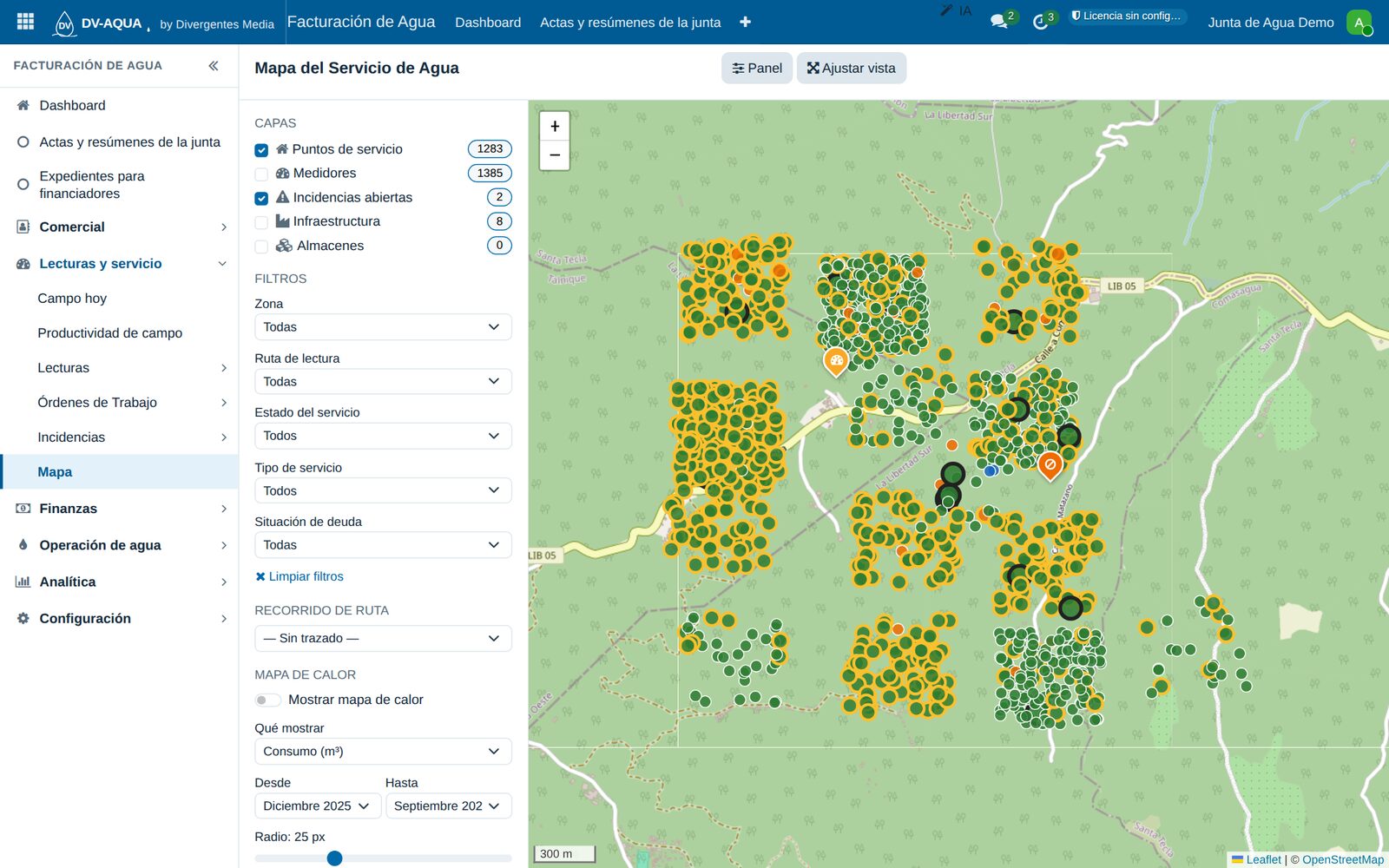Enable the Almacenes layer checkbox
1389x868 pixels.
click(261, 247)
